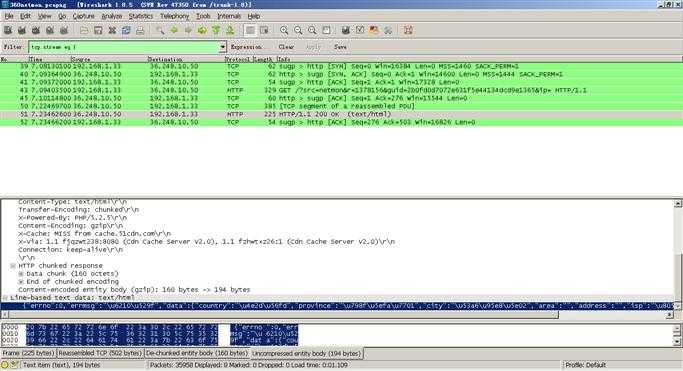This screenshot has width=683, height=371.
Task: Open the display filter history dropdown
Action: (223, 47)
